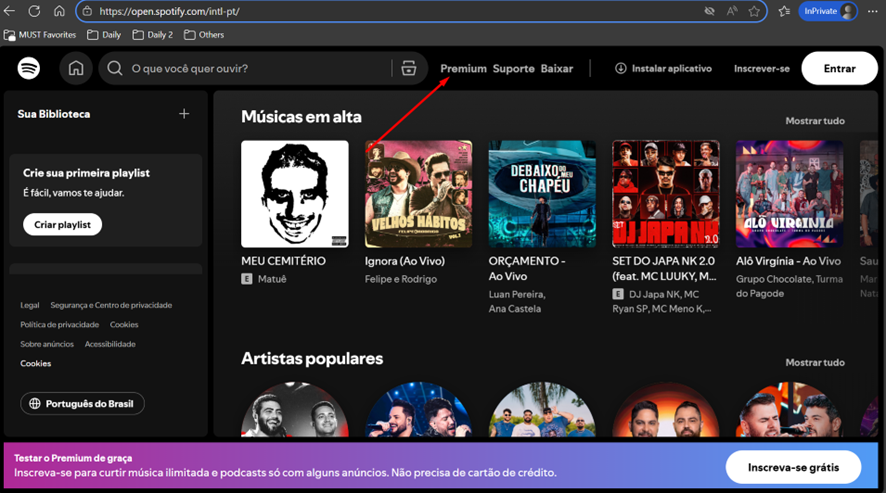This screenshot has height=493, width=886.
Task: Open Segurança e Centro de privacidade link
Action: tap(111, 305)
